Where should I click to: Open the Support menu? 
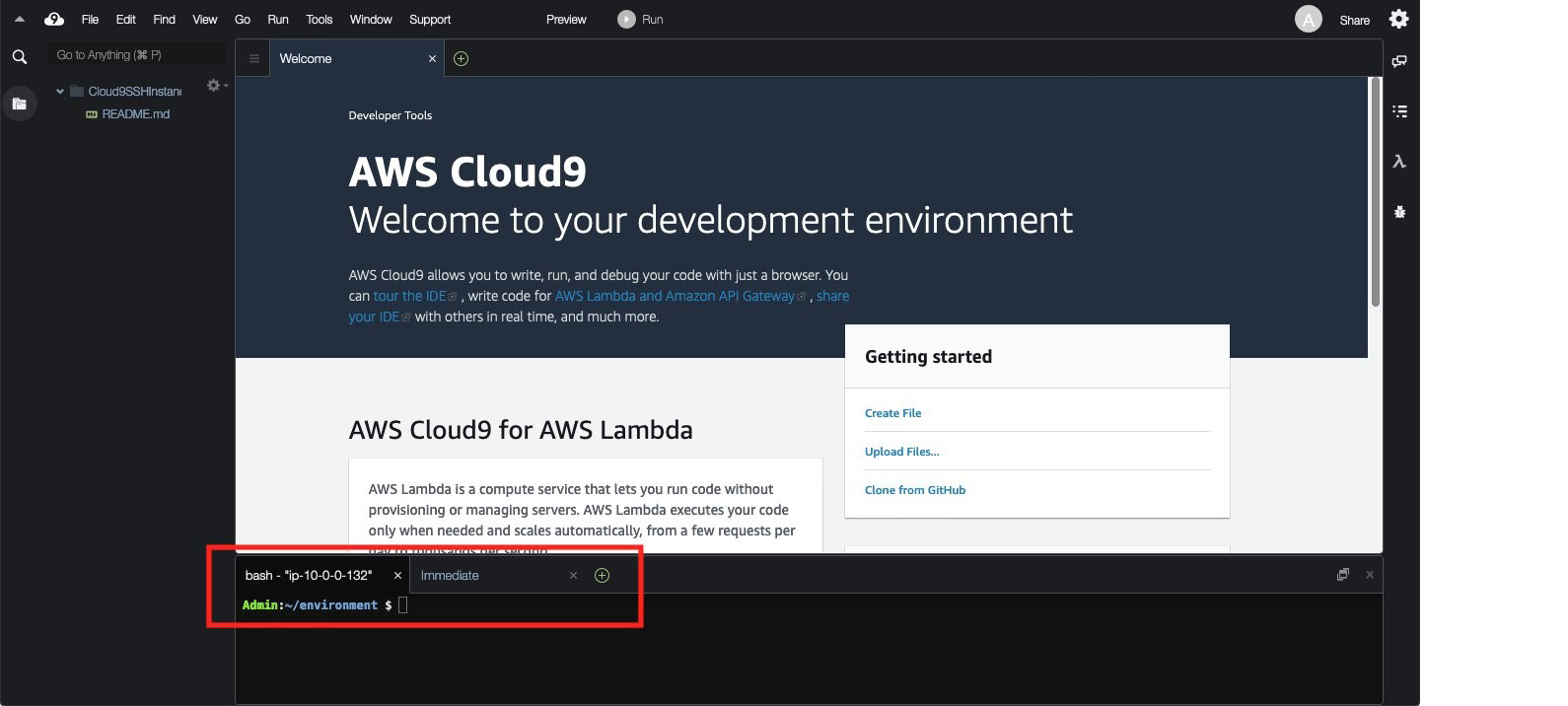tap(430, 19)
